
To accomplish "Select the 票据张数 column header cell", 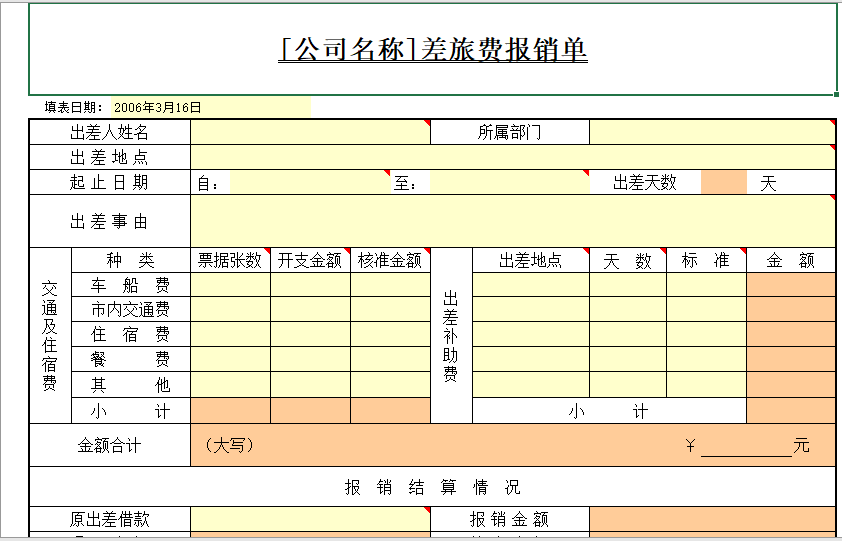I will tap(230, 260).
